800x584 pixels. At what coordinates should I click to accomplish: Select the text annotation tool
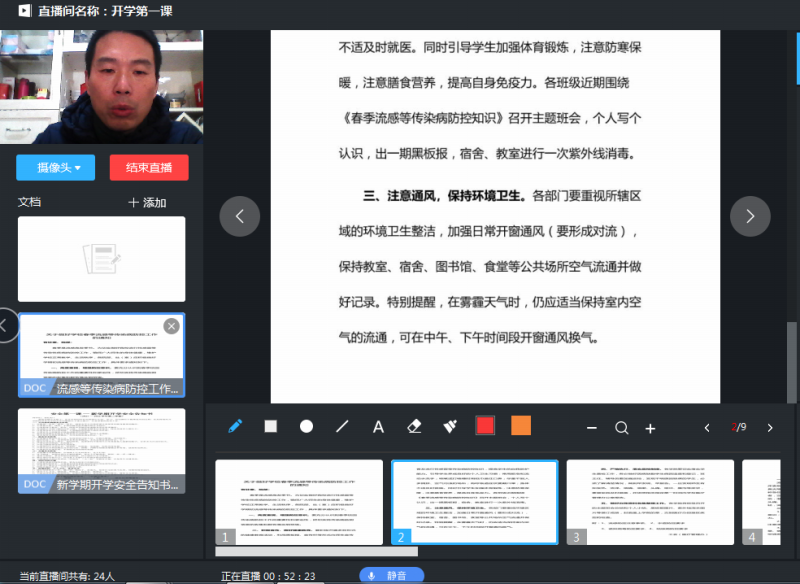[378, 426]
